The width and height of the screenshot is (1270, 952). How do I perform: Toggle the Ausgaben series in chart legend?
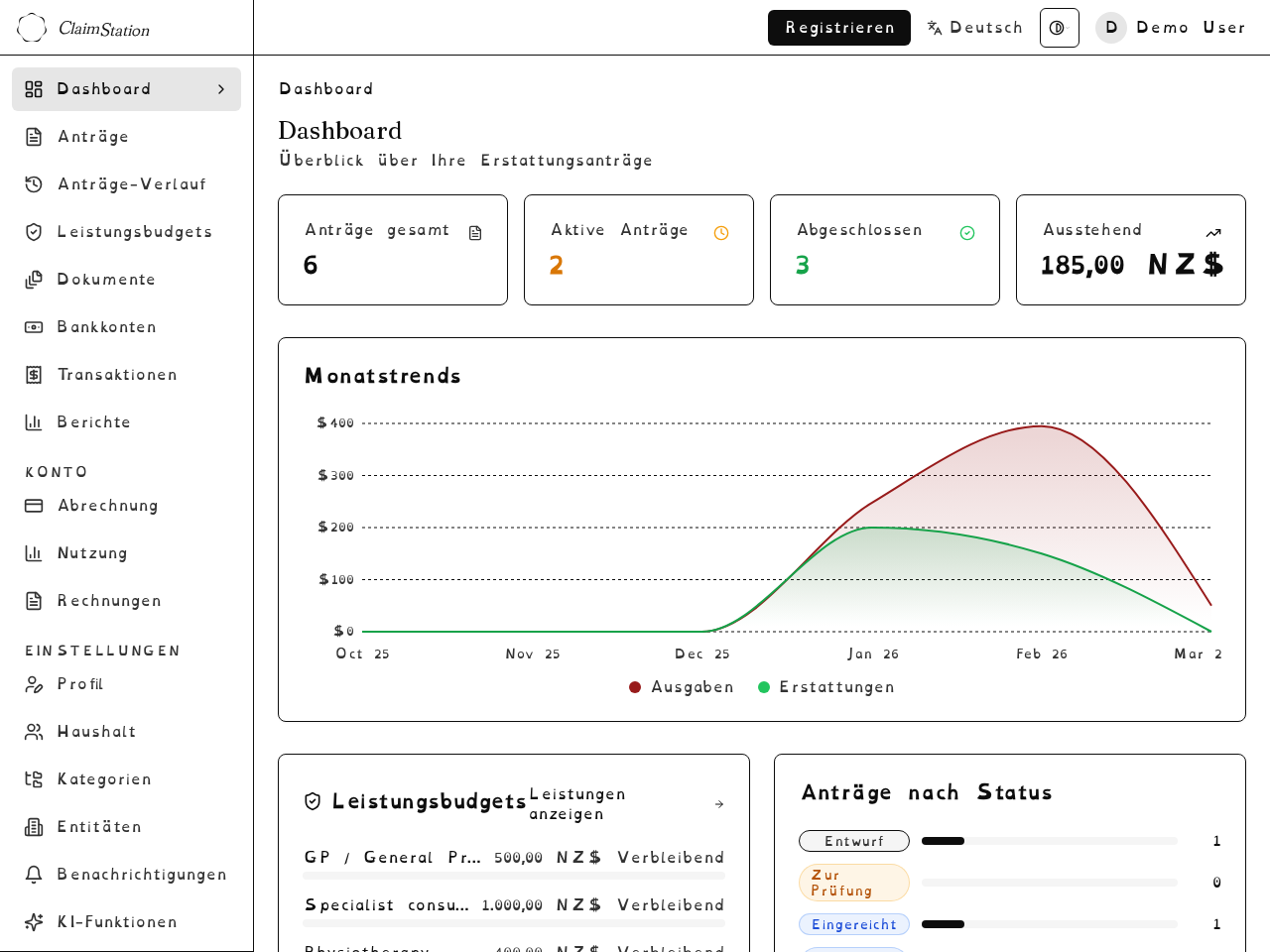point(682,687)
